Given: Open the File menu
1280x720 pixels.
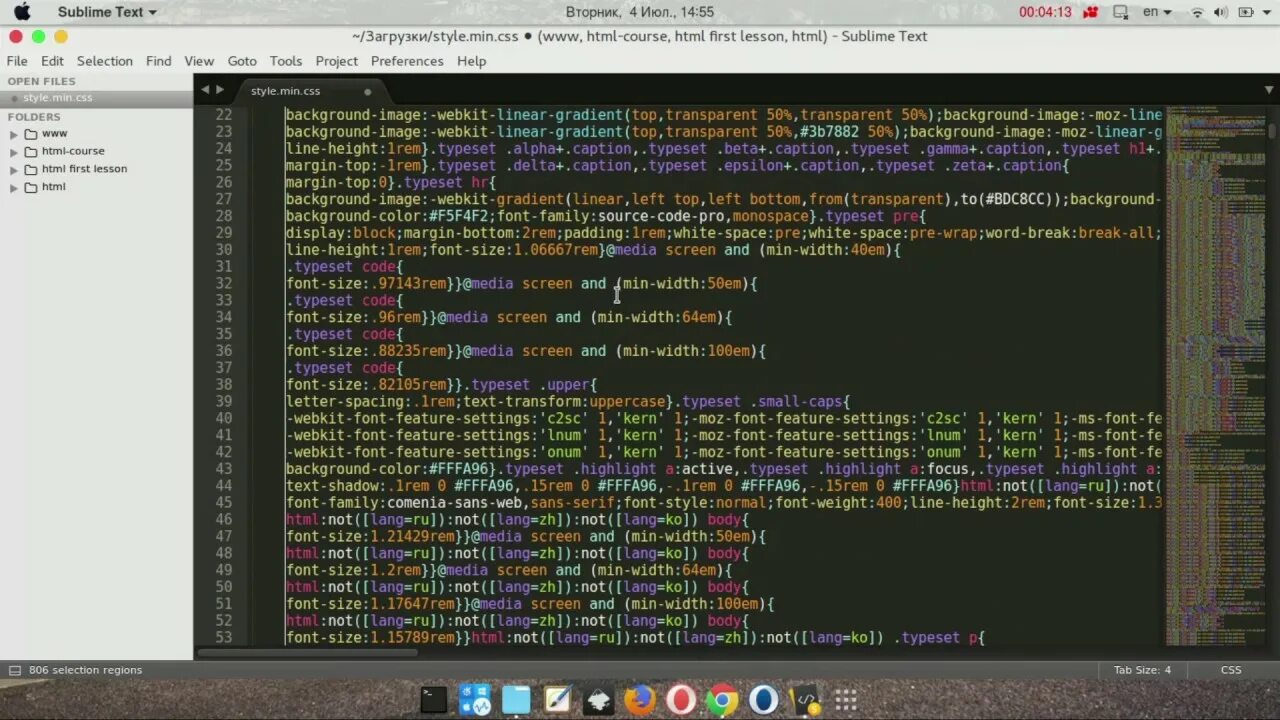Looking at the screenshot, I should pyautogui.click(x=17, y=61).
